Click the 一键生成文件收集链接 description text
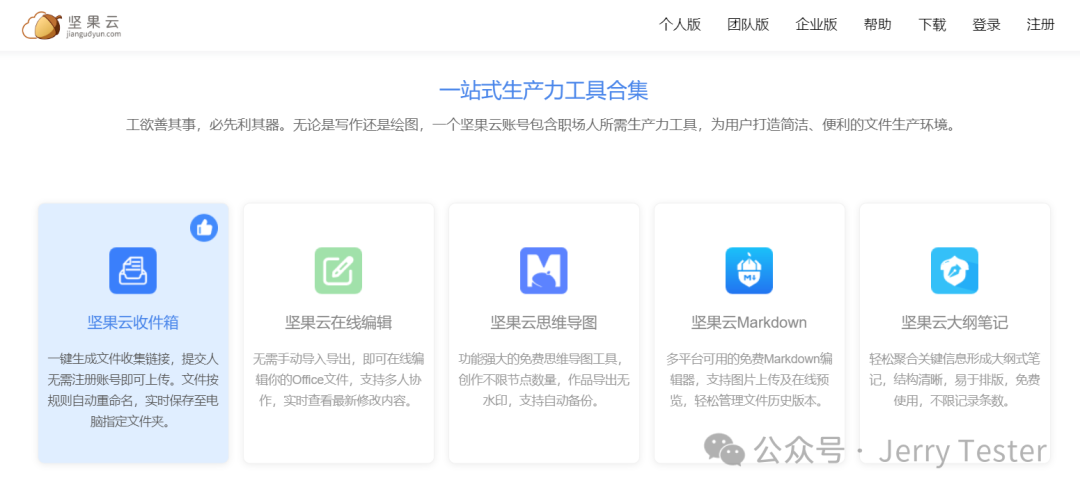The image size is (1080, 494). 133,390
